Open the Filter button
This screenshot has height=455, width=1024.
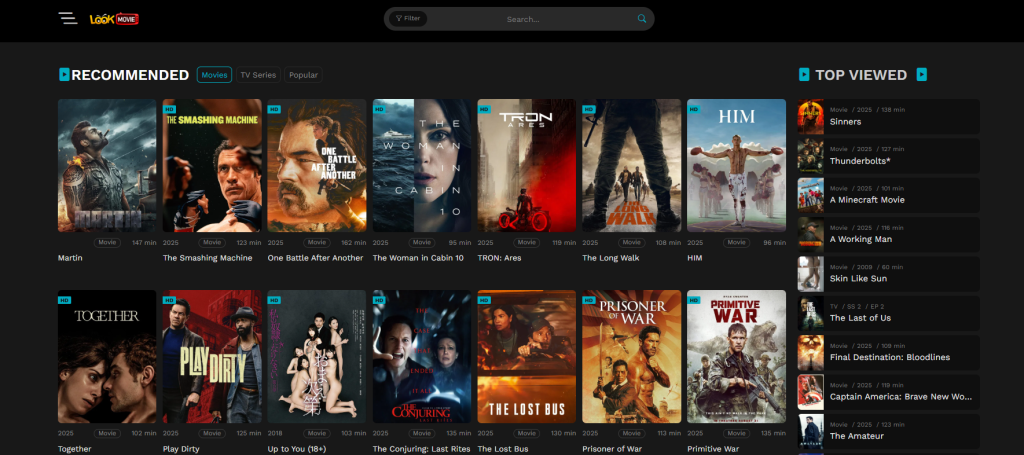pos(408,19)
